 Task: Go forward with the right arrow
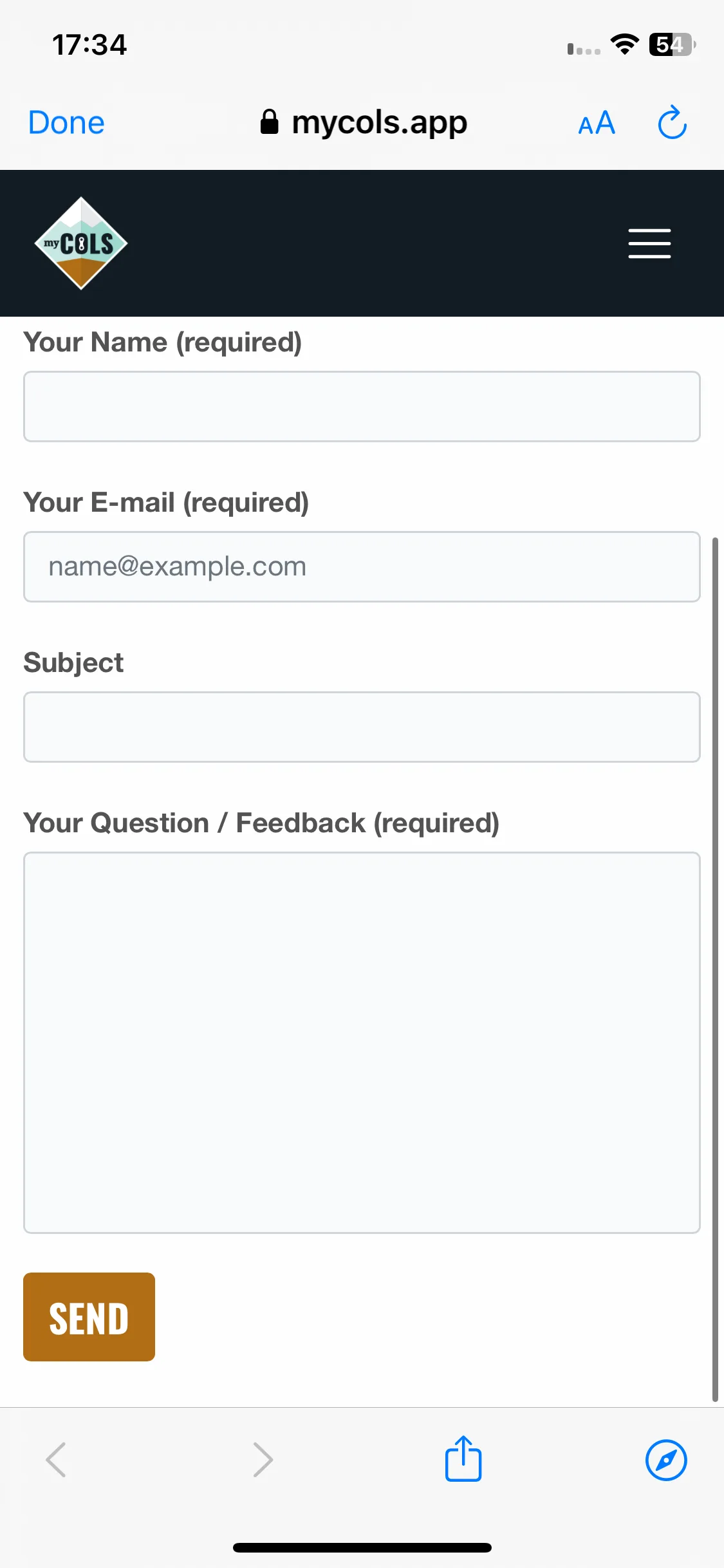(263, 1459)
